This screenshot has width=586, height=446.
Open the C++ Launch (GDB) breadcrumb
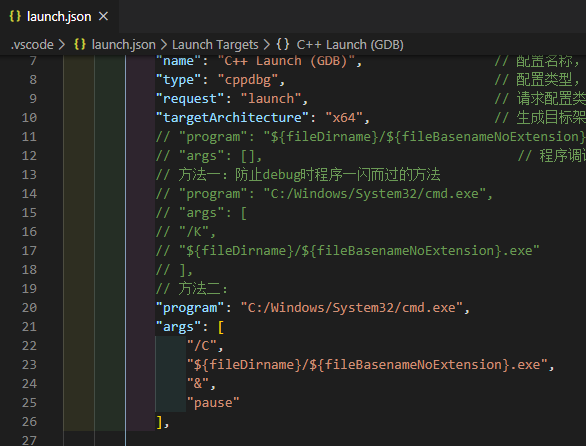(x=350, y=44)
